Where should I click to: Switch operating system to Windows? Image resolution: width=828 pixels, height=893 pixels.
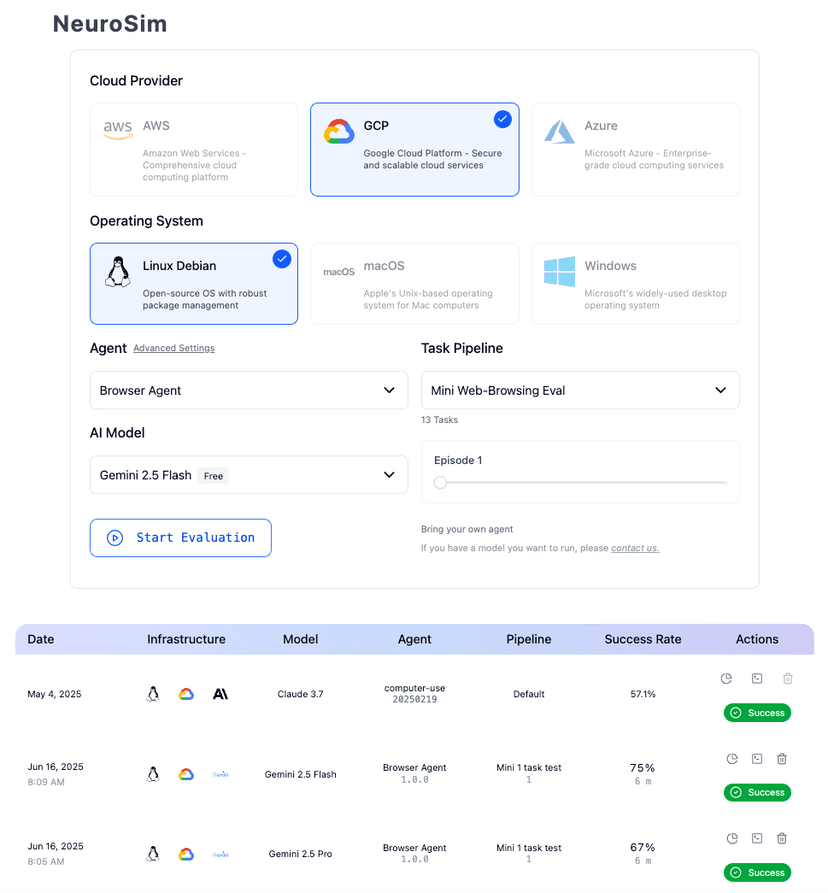pyautogui.click(x=635, y=283)
